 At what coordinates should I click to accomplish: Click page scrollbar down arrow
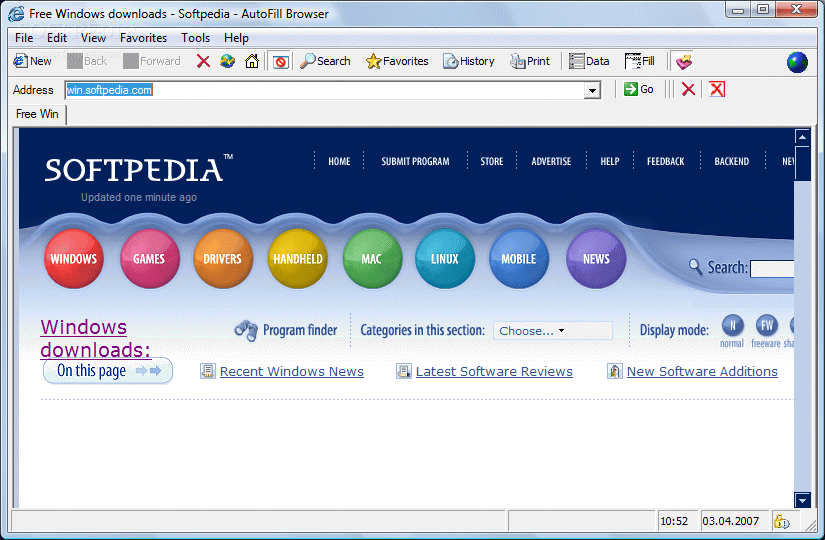pos(802,500)
